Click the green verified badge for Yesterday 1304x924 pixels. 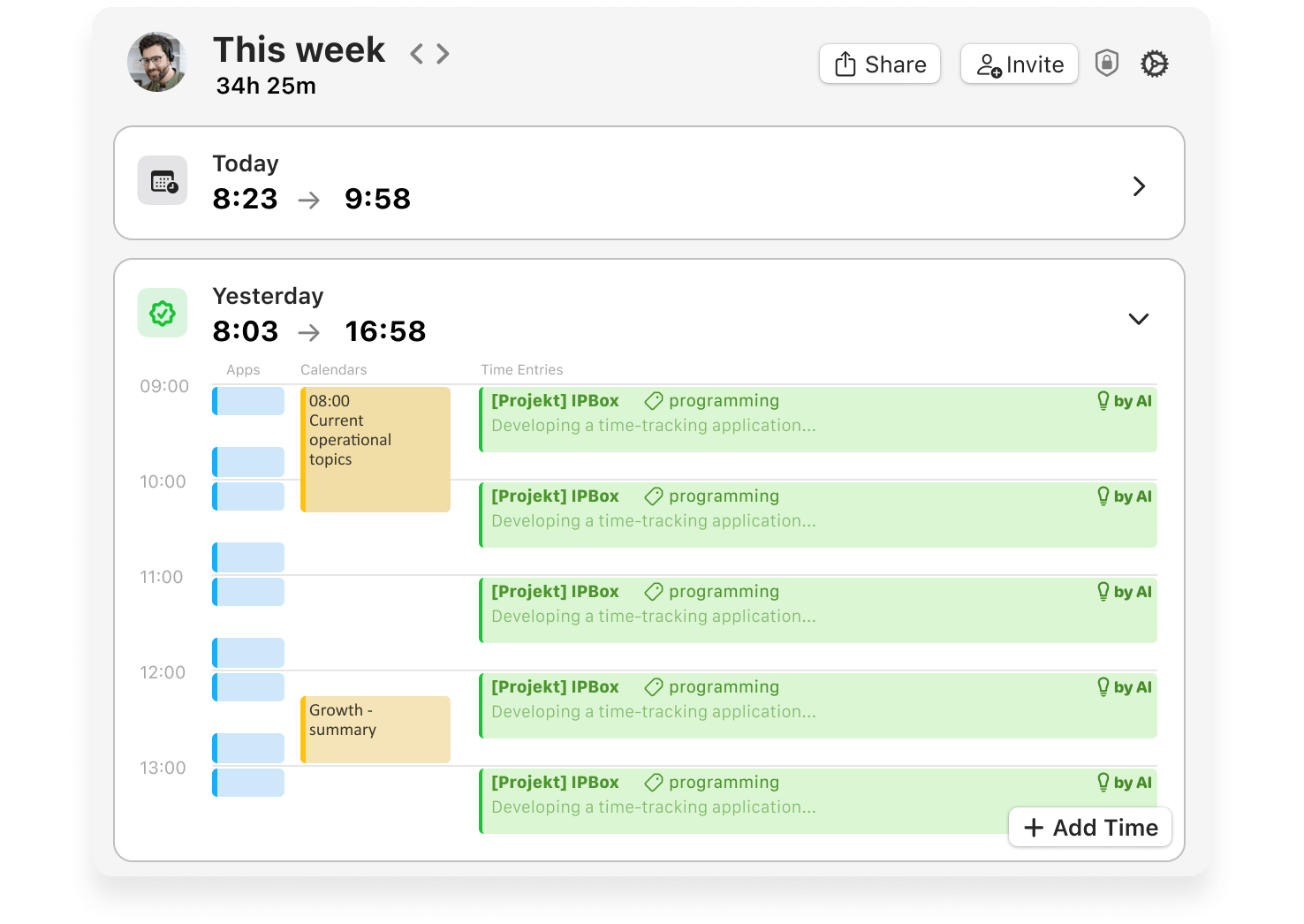coord(163,313)
